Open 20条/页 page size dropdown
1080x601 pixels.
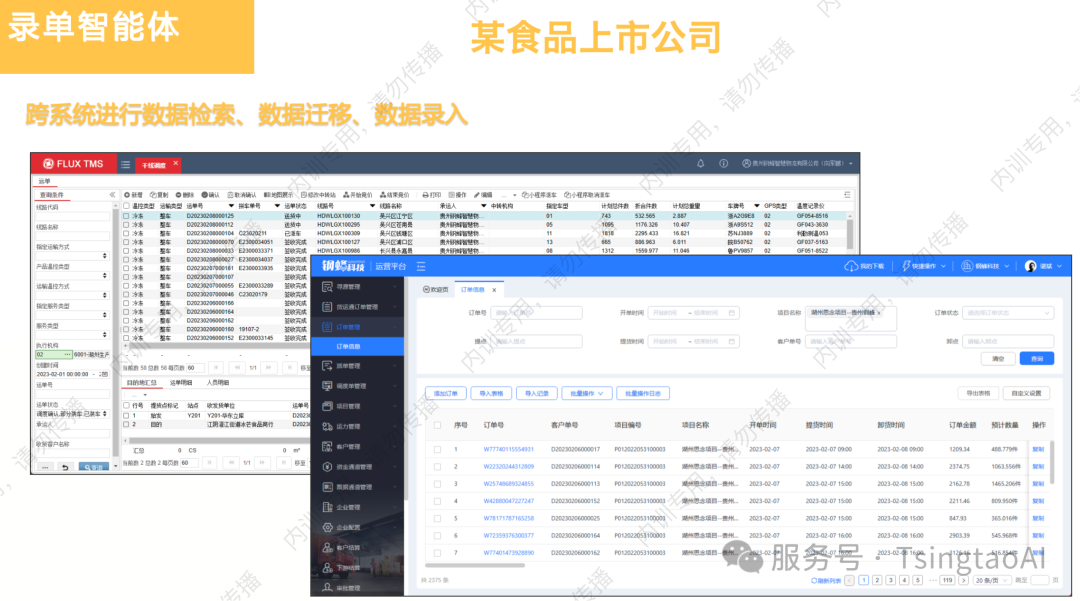point(992,580)
